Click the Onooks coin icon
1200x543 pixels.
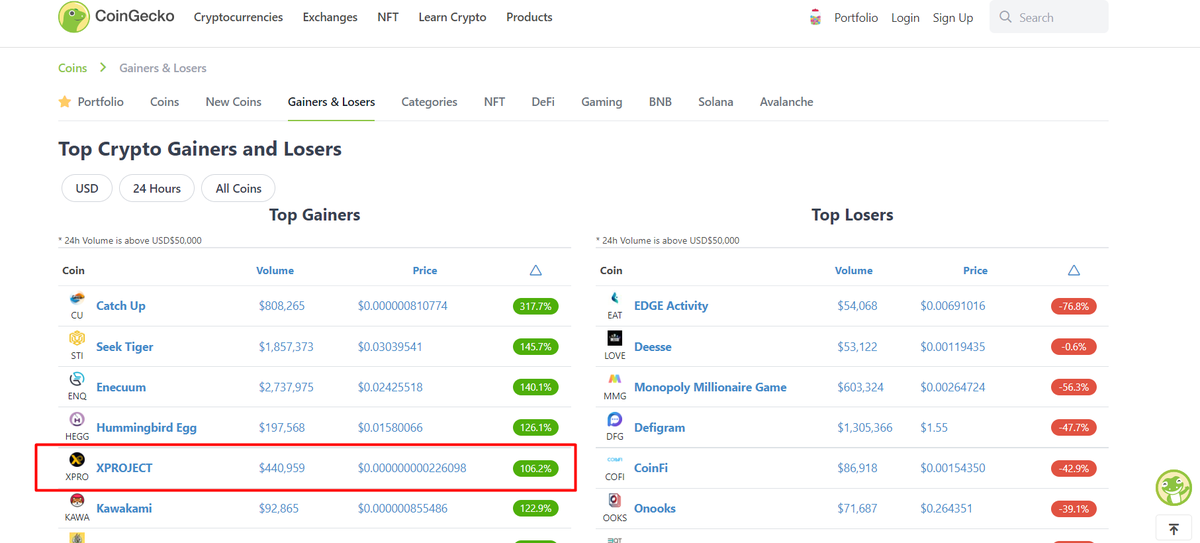(x=615, y=501)
